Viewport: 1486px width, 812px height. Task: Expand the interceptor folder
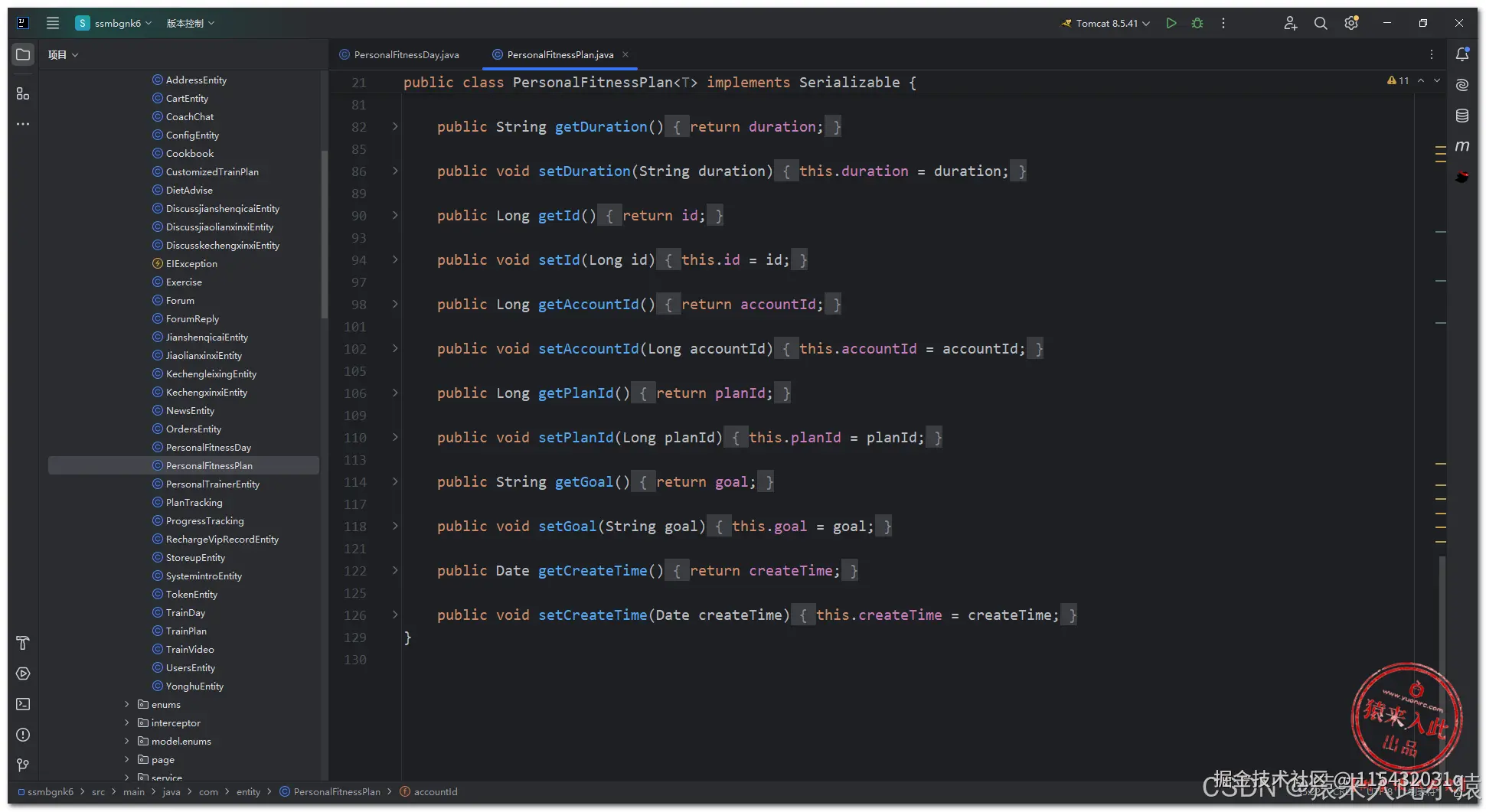click(x=127, y=722)
